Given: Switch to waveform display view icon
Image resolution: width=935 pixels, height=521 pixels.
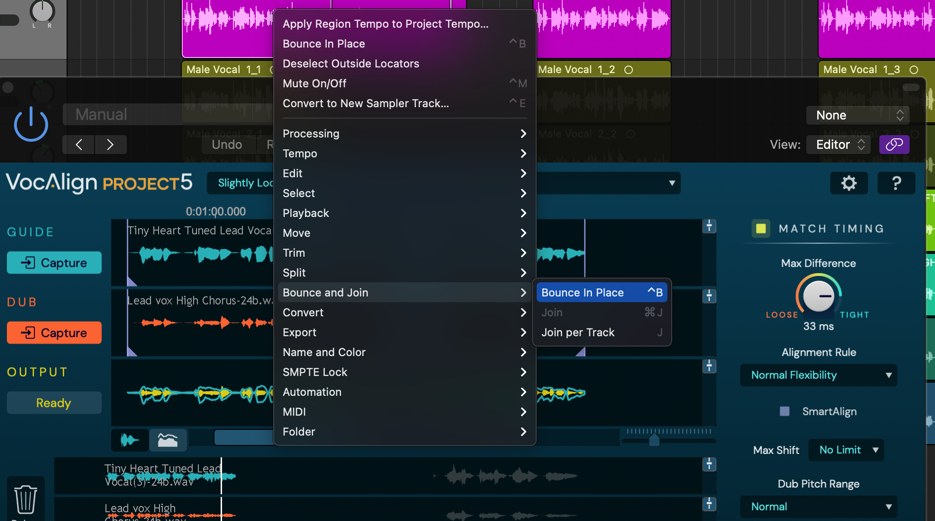Looking at the screenshot, I should pyautogui.click(x=130, y=439).
